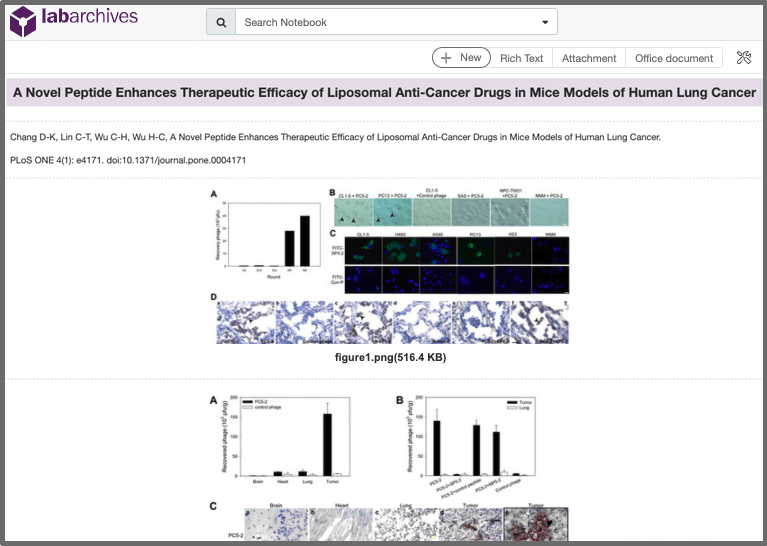The image size is (767, 546).
Task: Click the LabArchives logo
Action: tap(74, 21)
